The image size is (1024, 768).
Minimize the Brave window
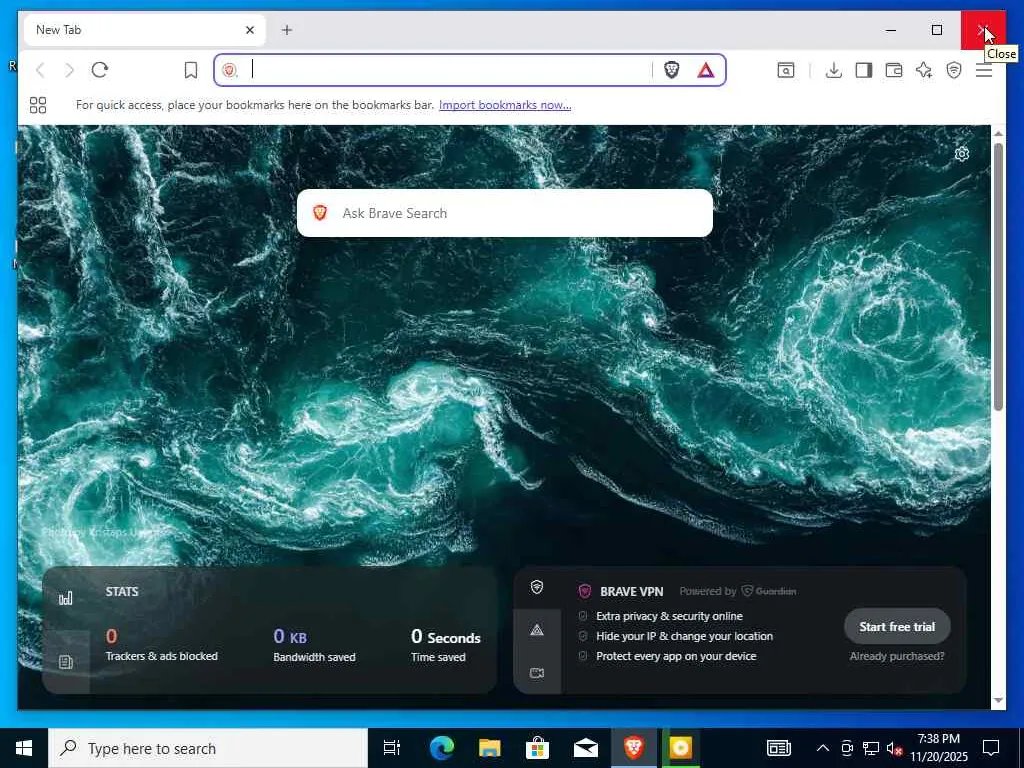click(x=891, y=30)
